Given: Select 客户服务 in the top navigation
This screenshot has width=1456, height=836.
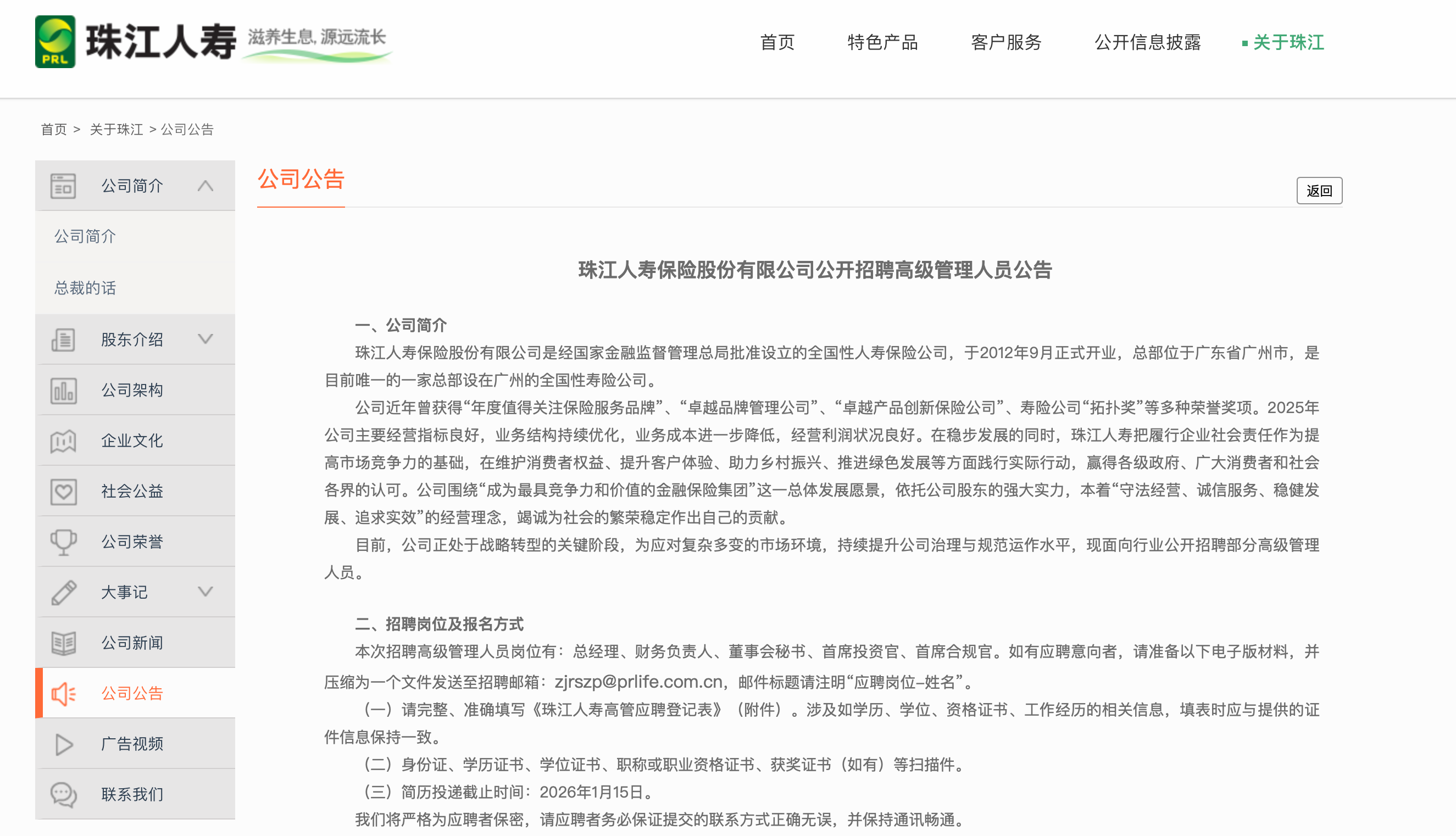Looking at the screenshot, I should (x=1005, y=42).
